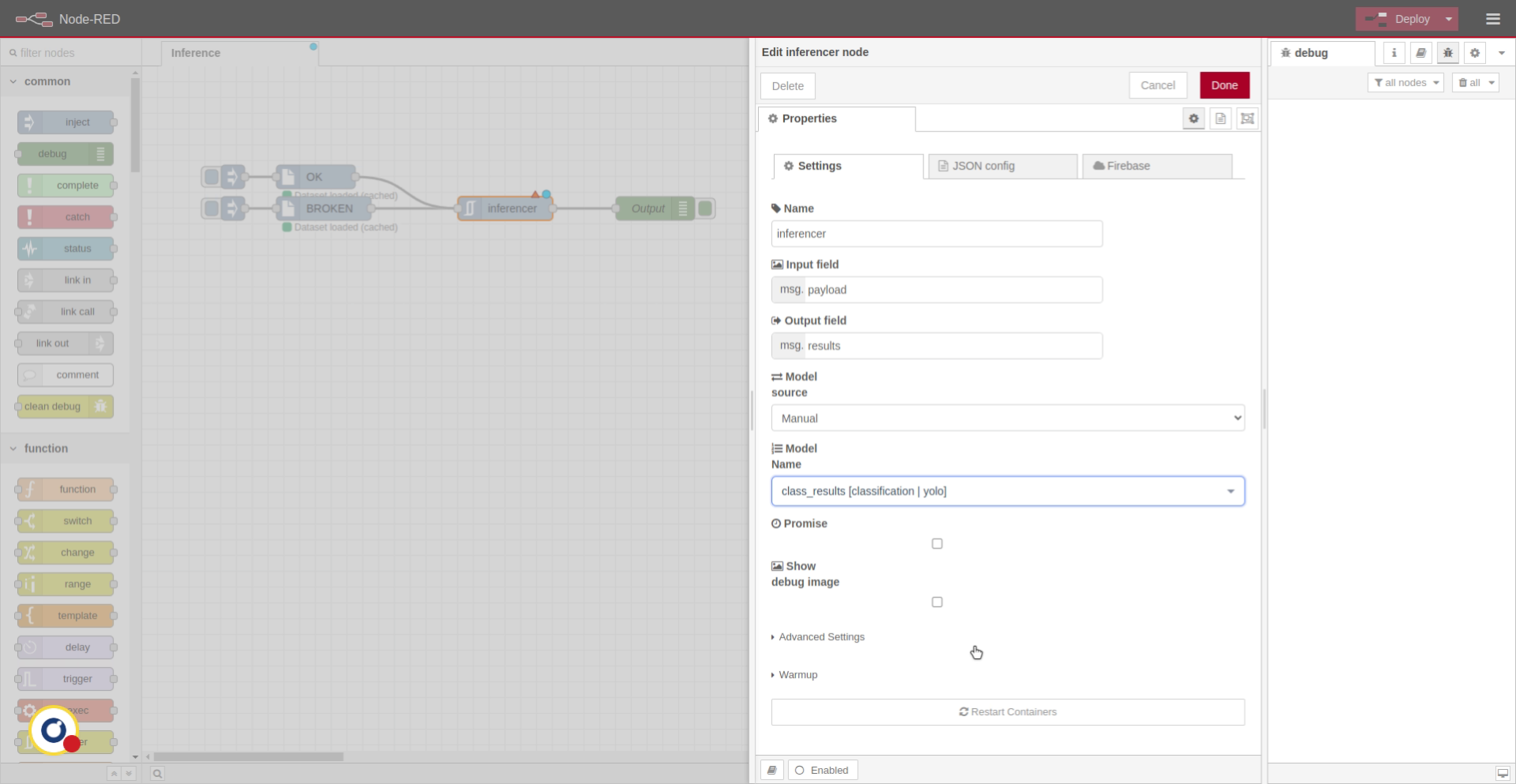Screen dimensions: 1516x784
Task: Click the Done button
Action: pyautogui.click(x=1224, y=85)
